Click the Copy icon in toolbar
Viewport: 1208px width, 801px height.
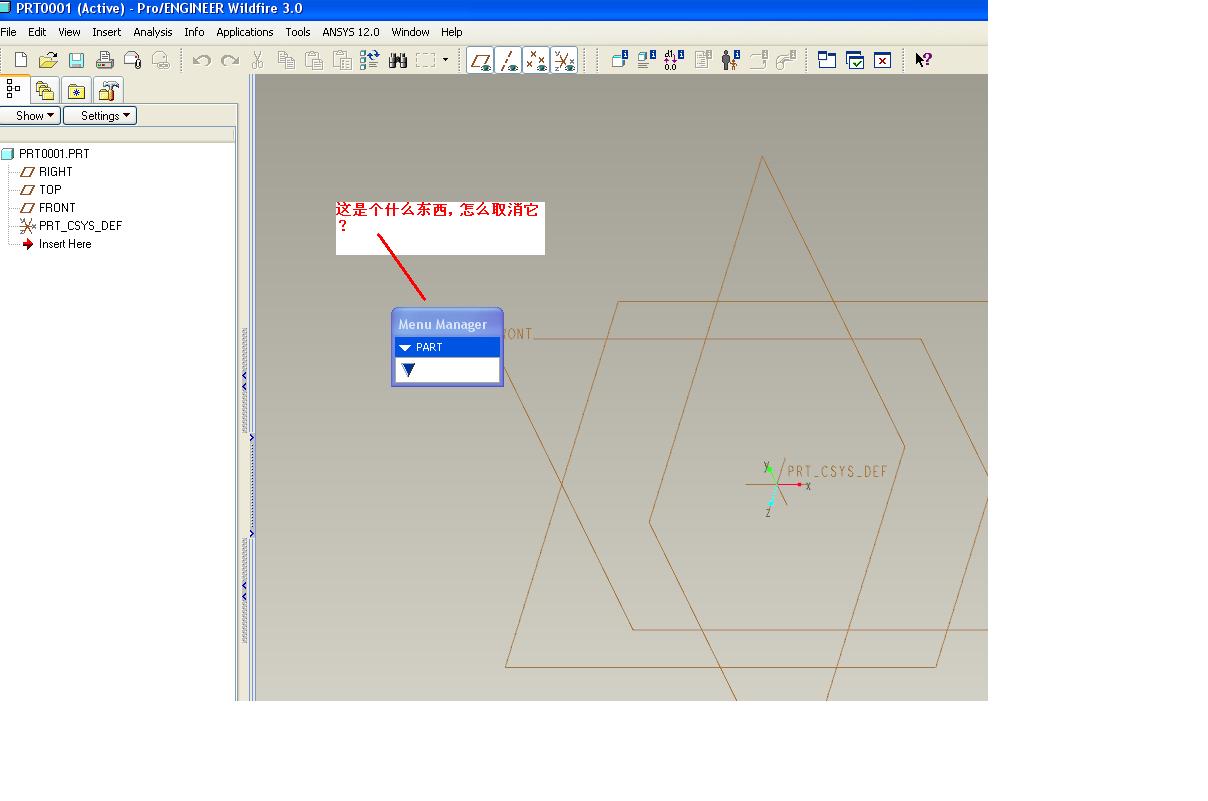[286, 60]
